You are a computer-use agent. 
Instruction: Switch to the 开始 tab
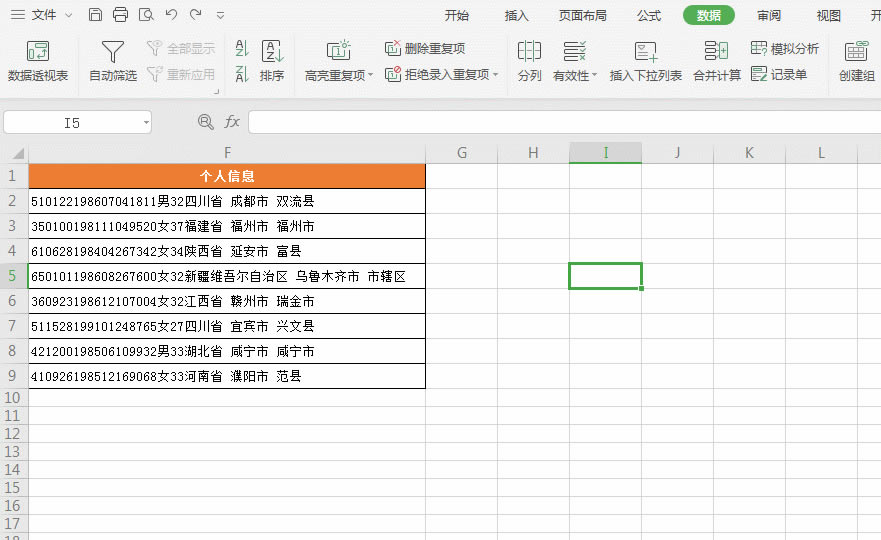pos(456,16)
